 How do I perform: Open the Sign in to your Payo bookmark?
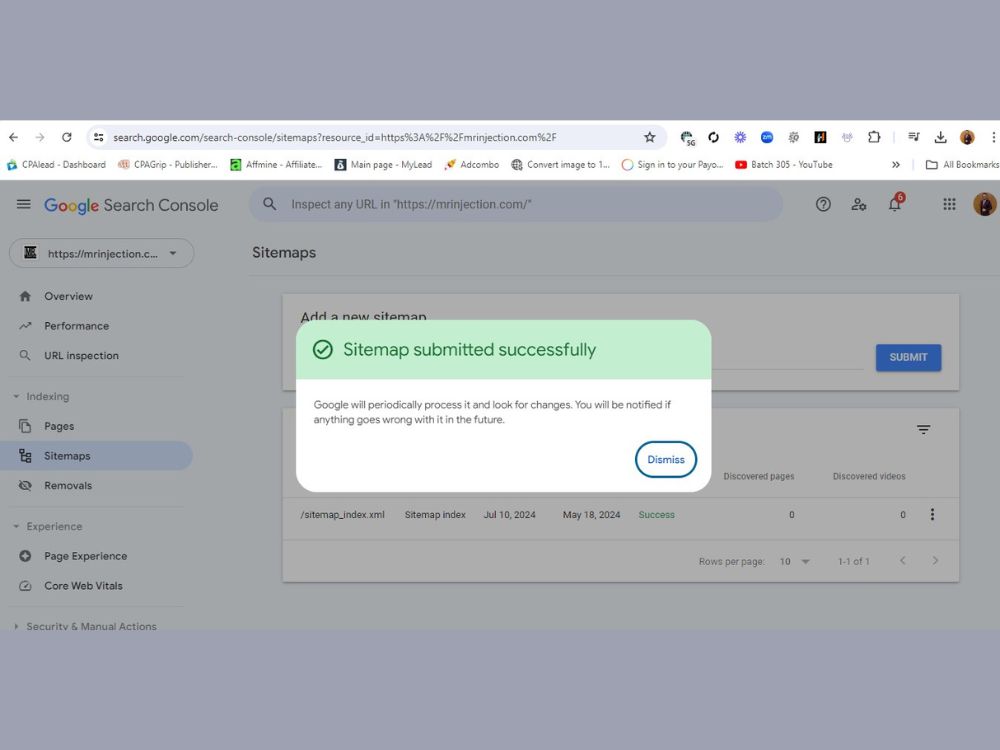(x=672, y=165)
